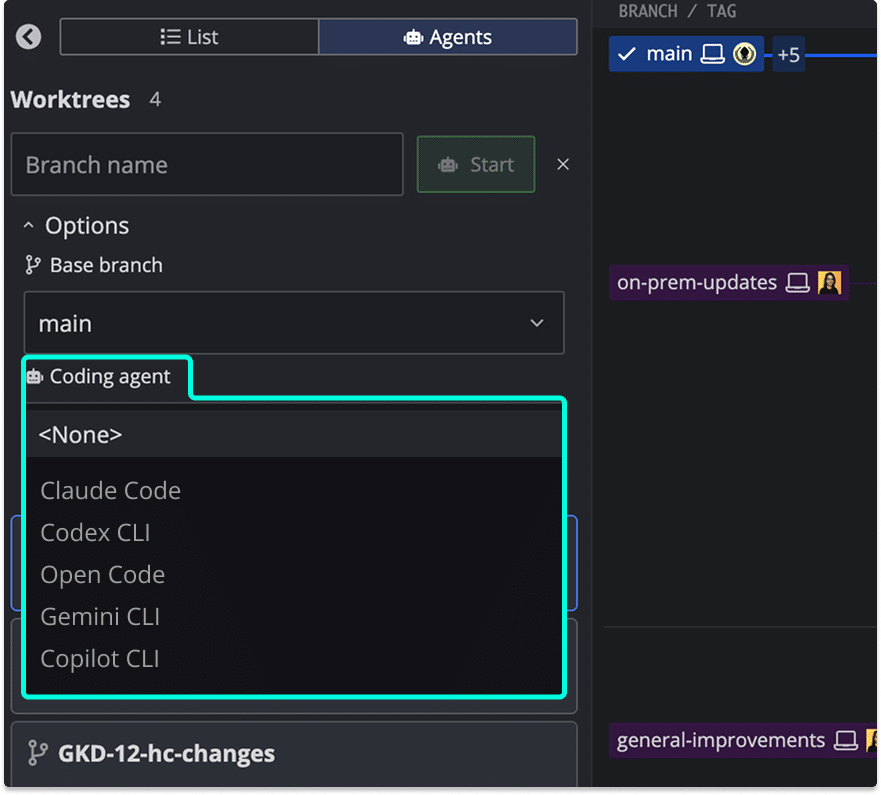The height and width of the screenshot is (795, 881).
Task: Switch to the List tab
Action: click(188, 36)
